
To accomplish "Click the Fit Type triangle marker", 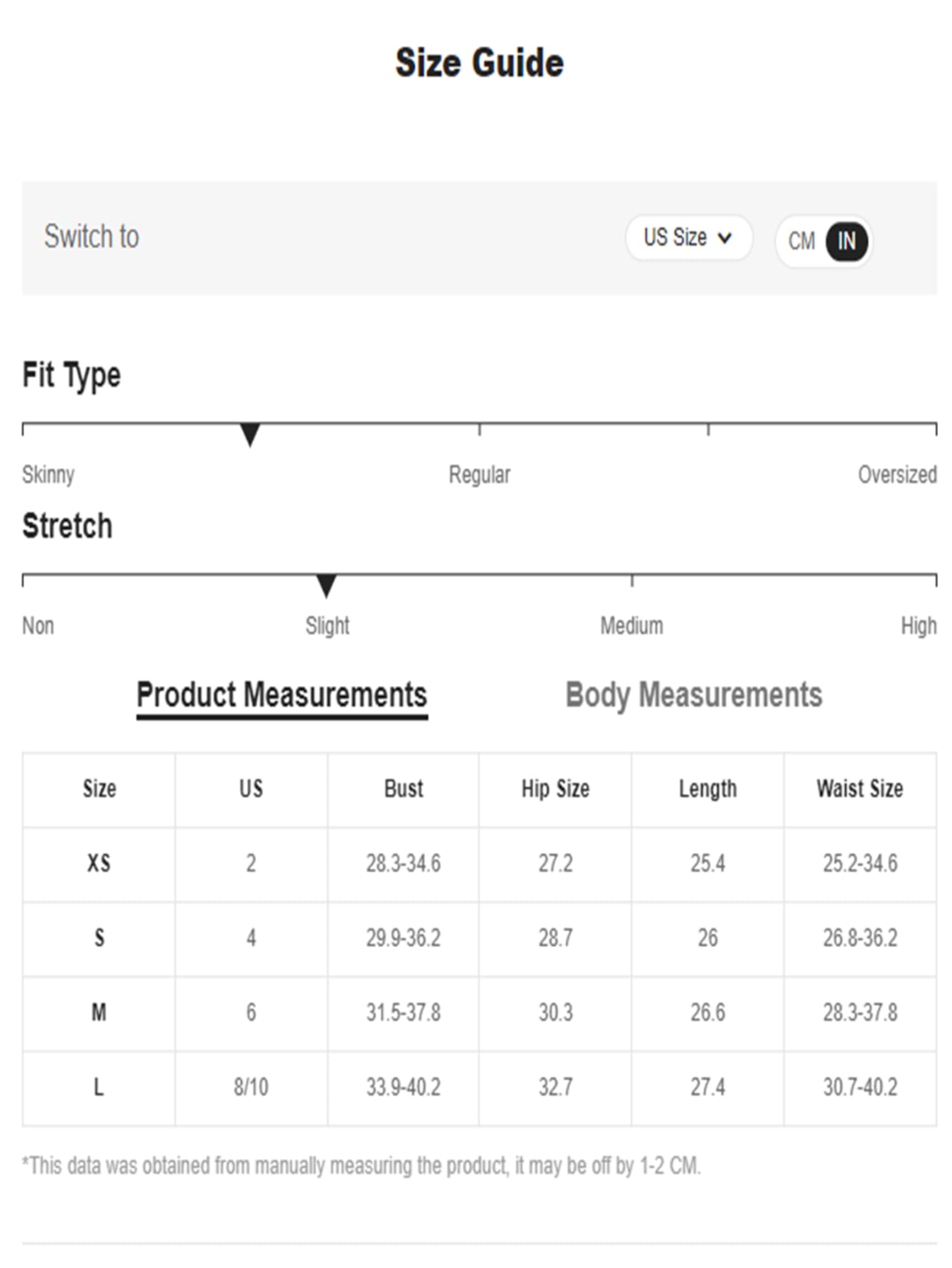I will pyautogui.click(x=249, y=435).
